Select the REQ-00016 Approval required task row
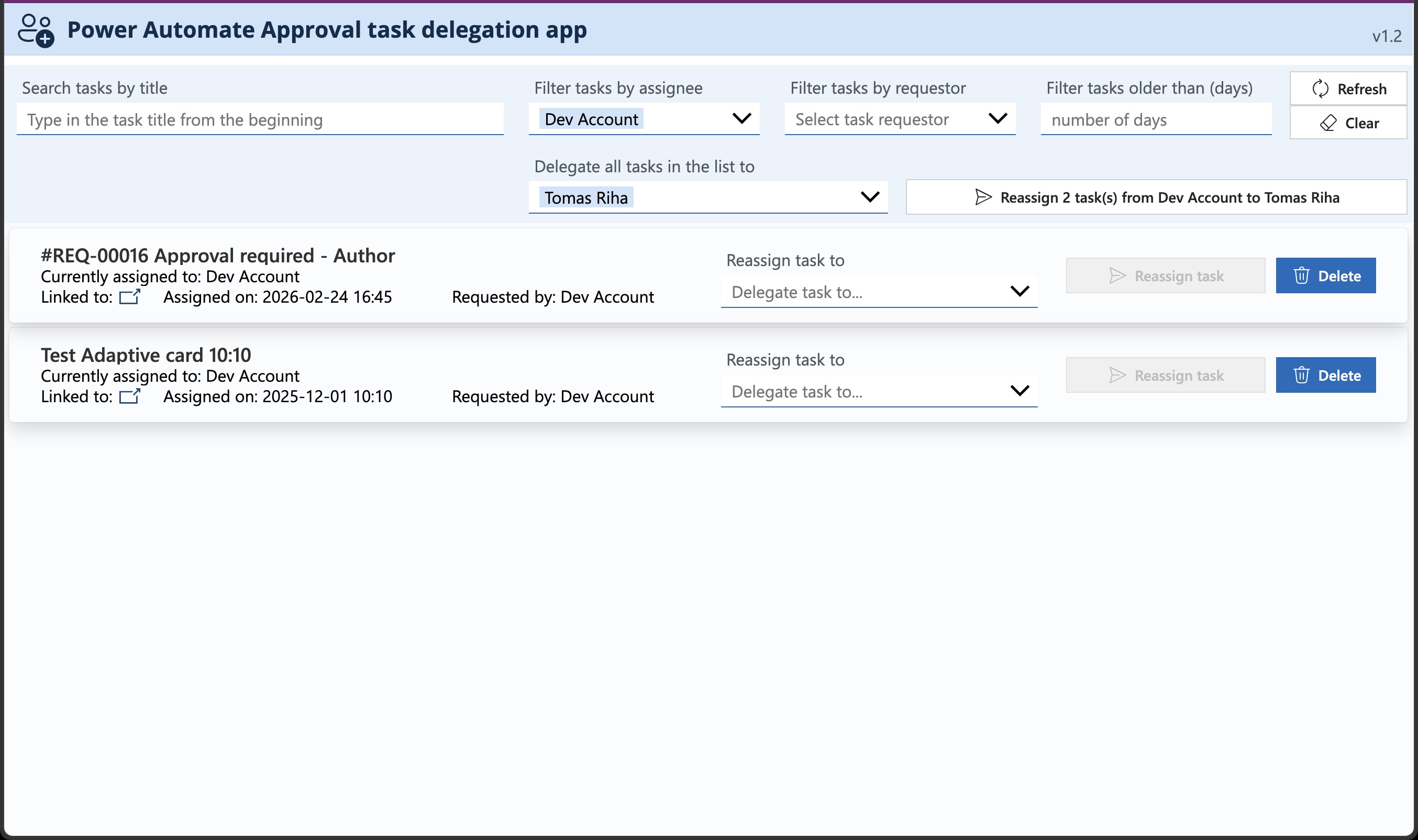 (x=339, y=275)
